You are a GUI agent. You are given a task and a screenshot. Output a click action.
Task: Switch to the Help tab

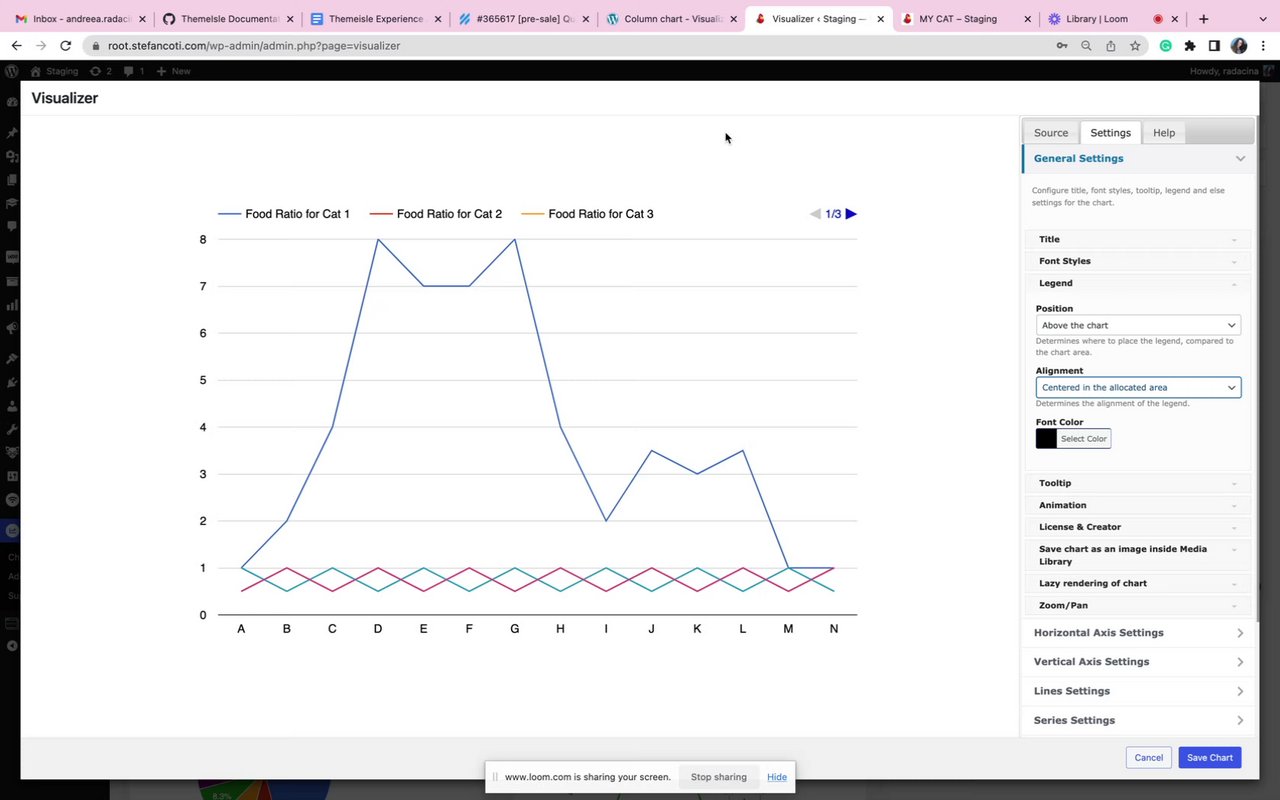pos(1164,132)
